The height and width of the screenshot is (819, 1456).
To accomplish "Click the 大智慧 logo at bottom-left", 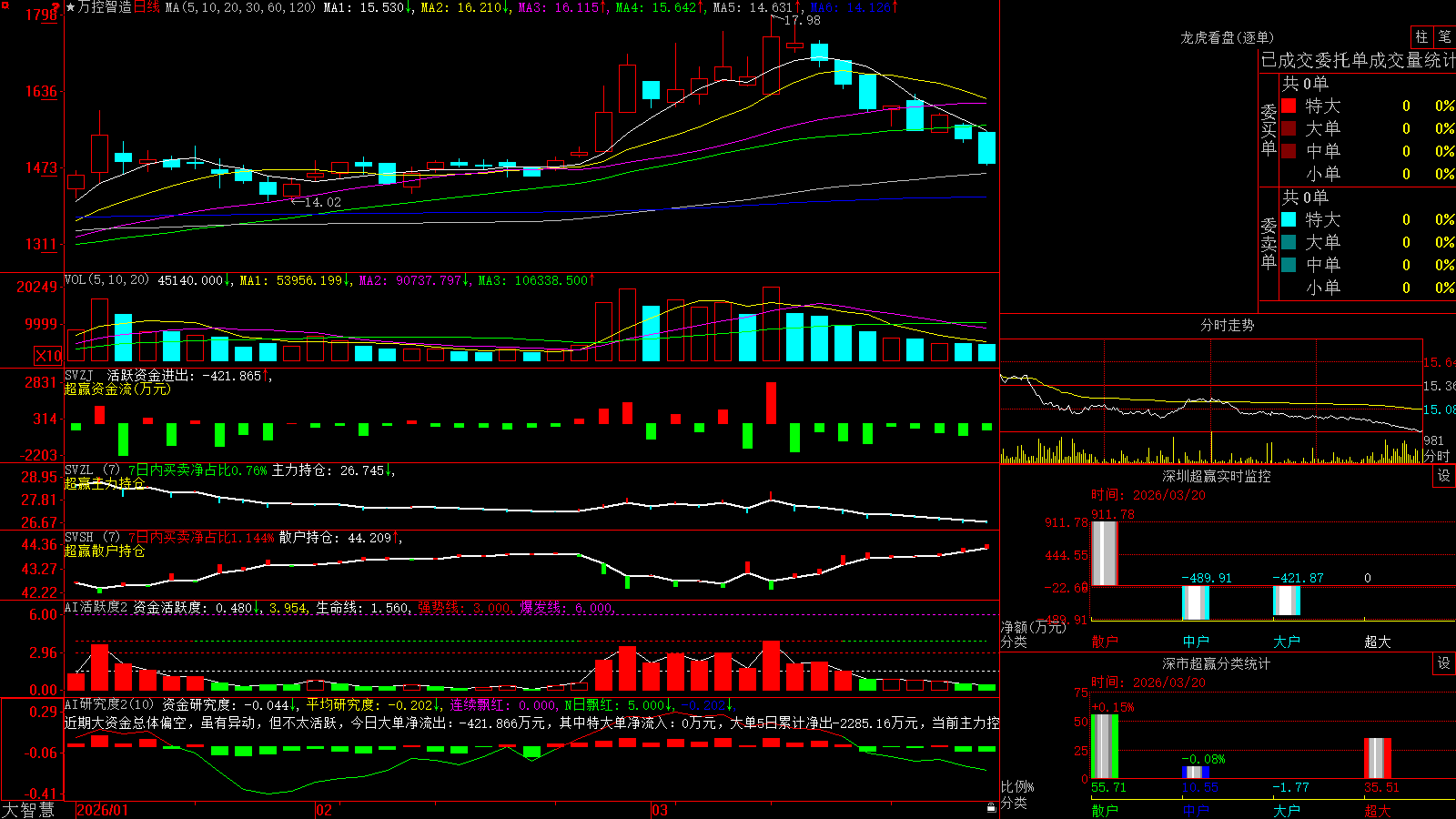I will tap(28, 810).
